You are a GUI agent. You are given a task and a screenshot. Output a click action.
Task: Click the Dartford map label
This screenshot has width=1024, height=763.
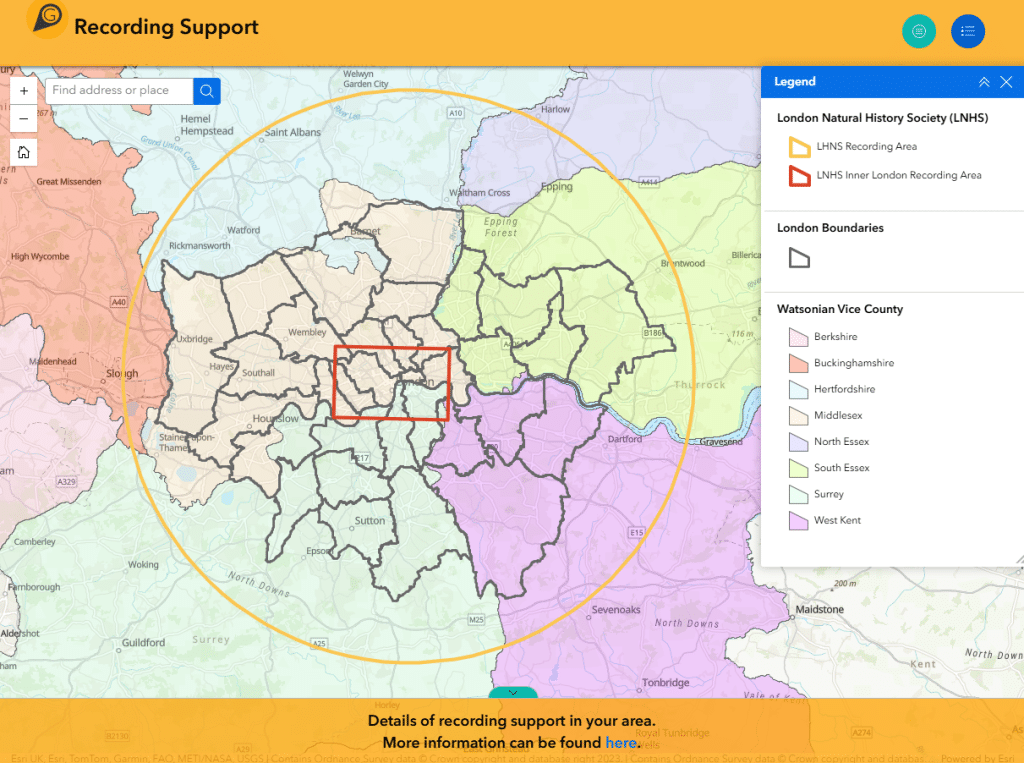625,439
